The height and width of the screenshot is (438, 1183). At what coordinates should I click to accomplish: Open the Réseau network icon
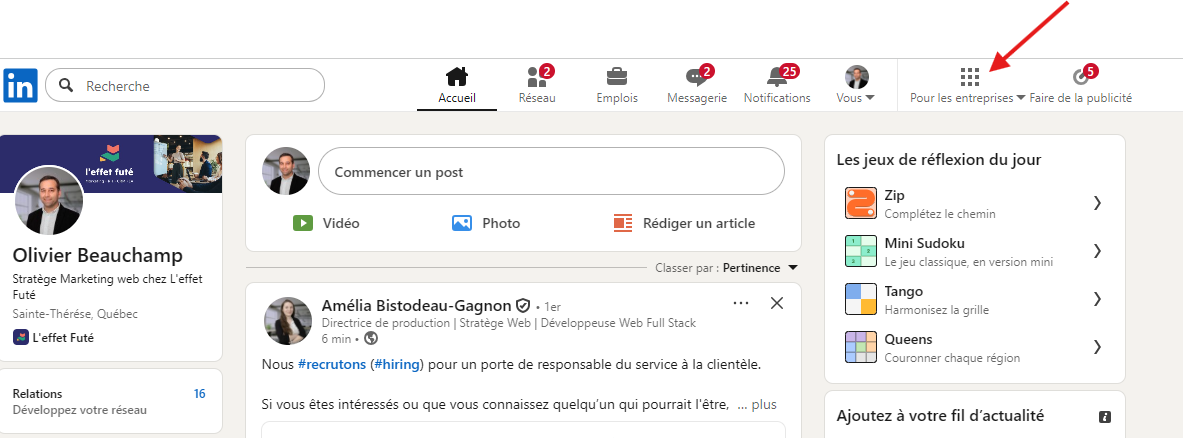click(x=537, y=78)
